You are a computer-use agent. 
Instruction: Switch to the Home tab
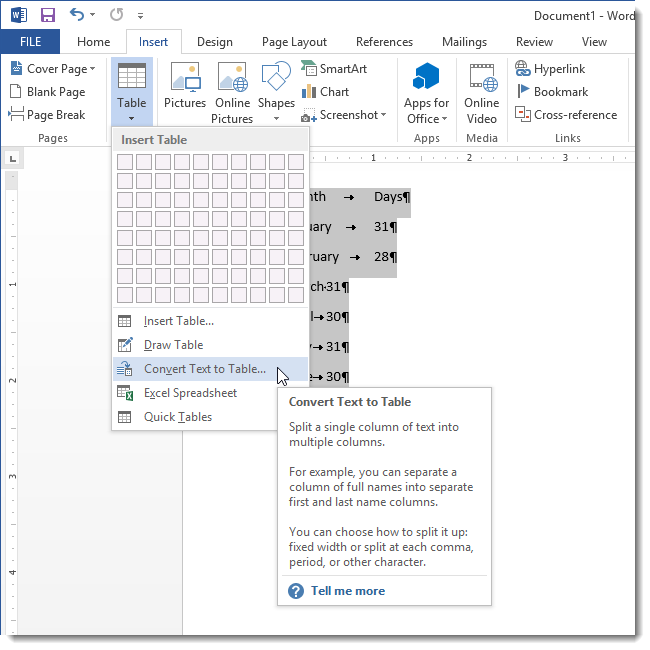click(94, 42)
